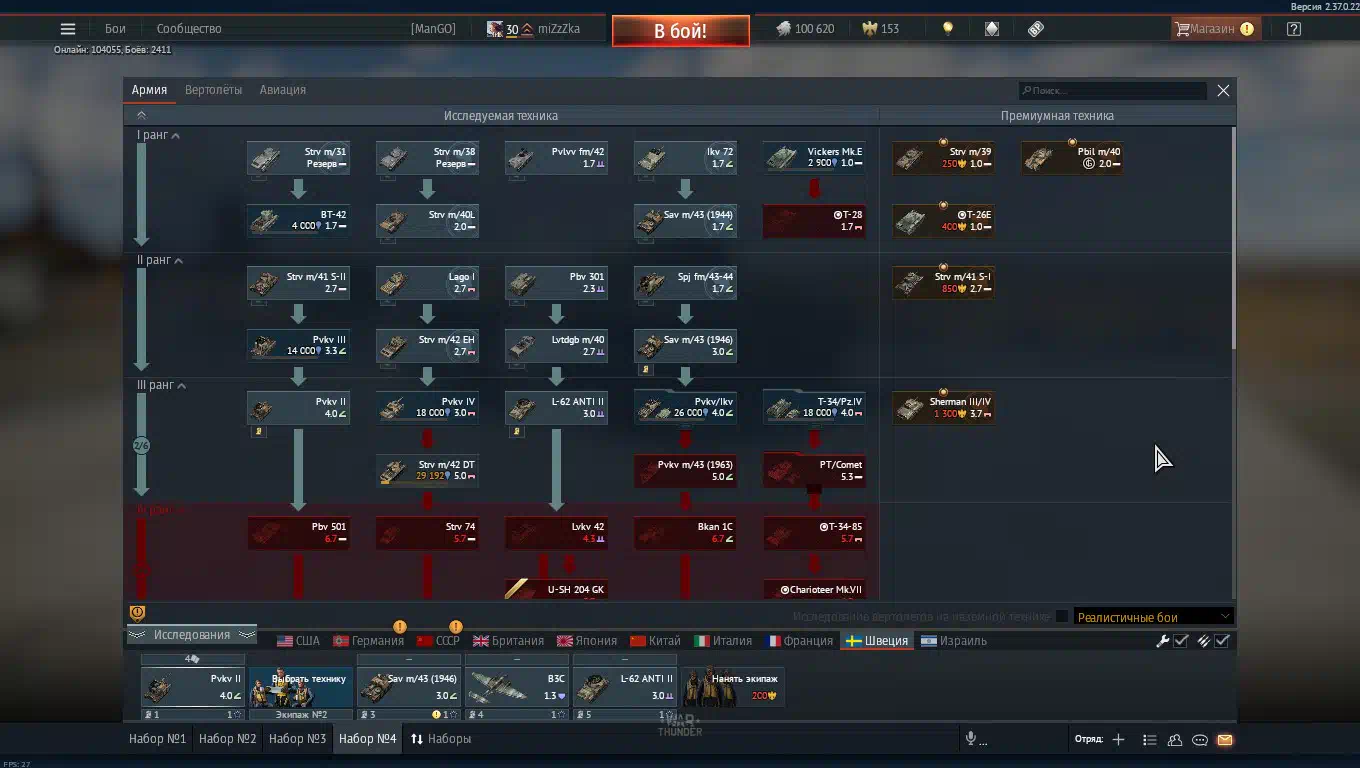Screen dimensions: 1360x768
Task: Toggle helicopter research on ground vehicles checkbox
Action: click(x=1062, y=617)
